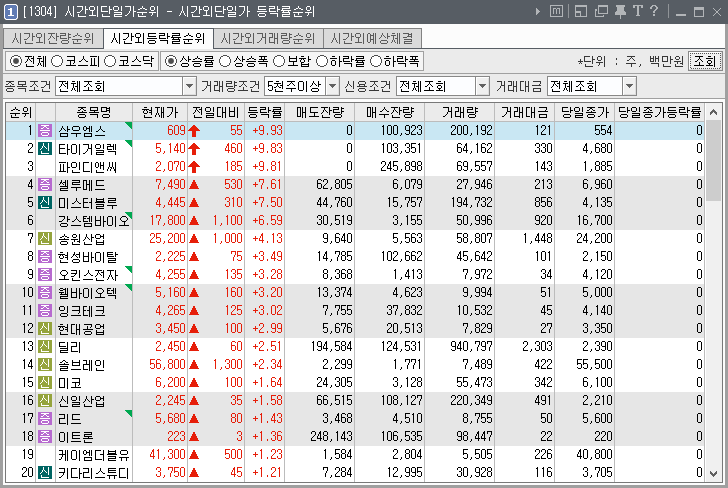Select the 하락률 radio button

321,61
